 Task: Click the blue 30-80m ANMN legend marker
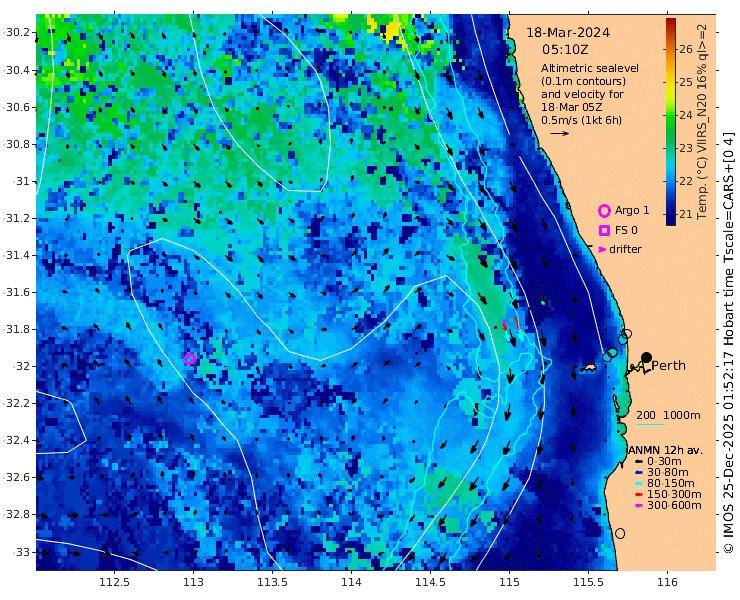pyautogui.click(x=639, y=473)
